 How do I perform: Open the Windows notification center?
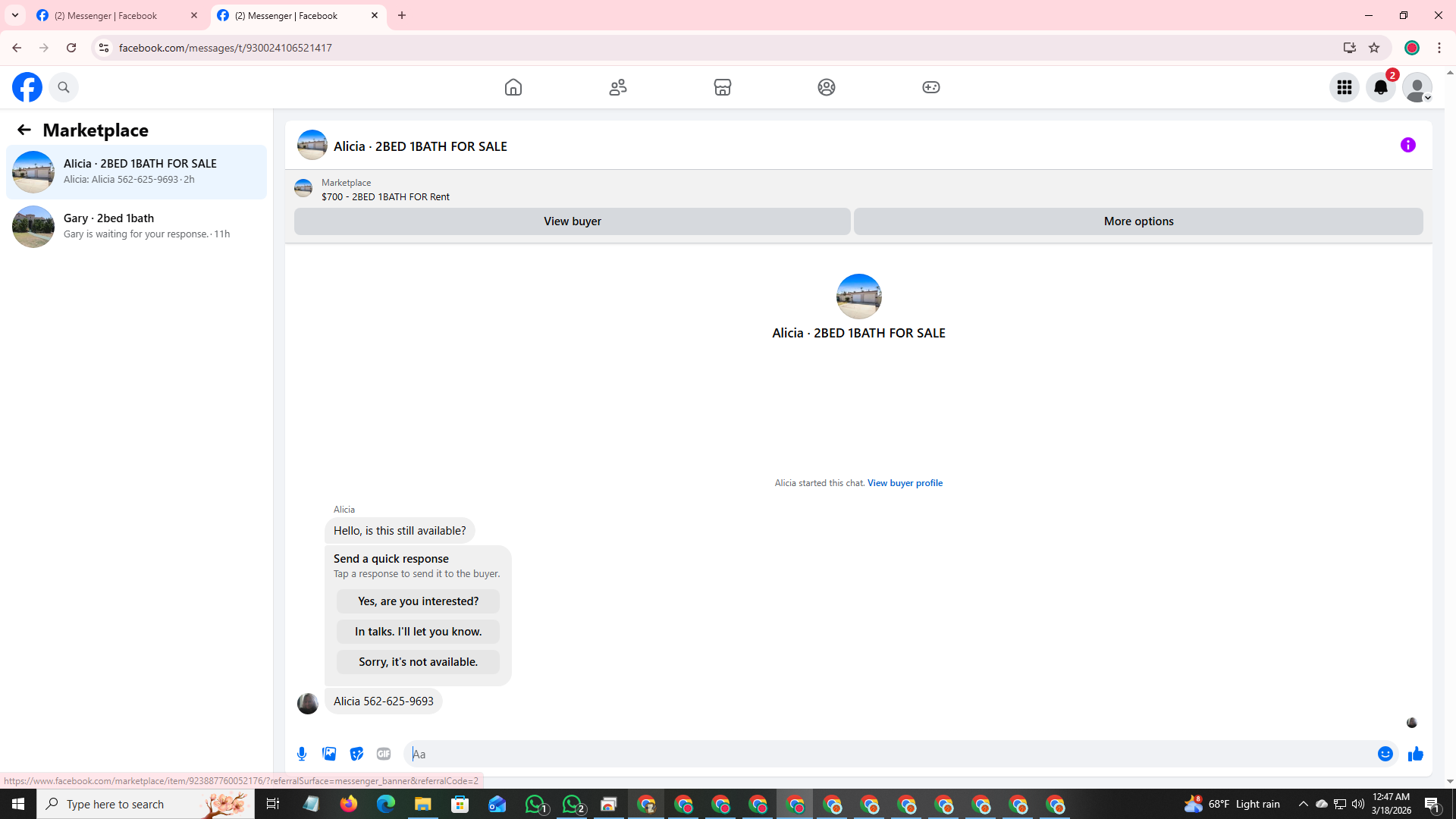click(x=1432, y=804)
